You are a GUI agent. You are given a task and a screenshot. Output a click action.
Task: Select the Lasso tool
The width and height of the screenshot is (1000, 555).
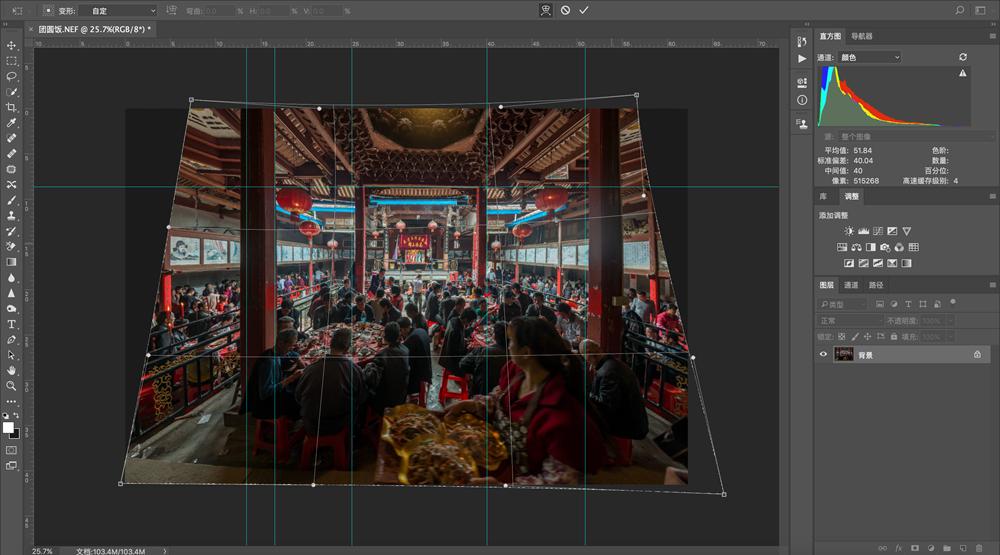[11, 77]
